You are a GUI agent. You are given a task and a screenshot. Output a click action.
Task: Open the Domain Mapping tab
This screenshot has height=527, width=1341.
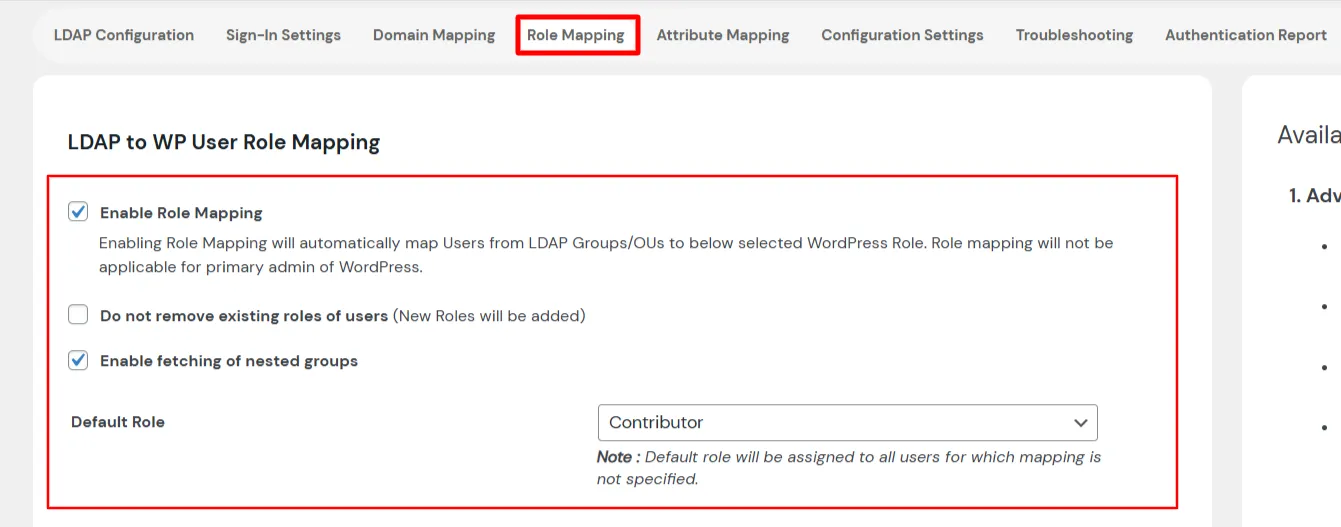434,35
